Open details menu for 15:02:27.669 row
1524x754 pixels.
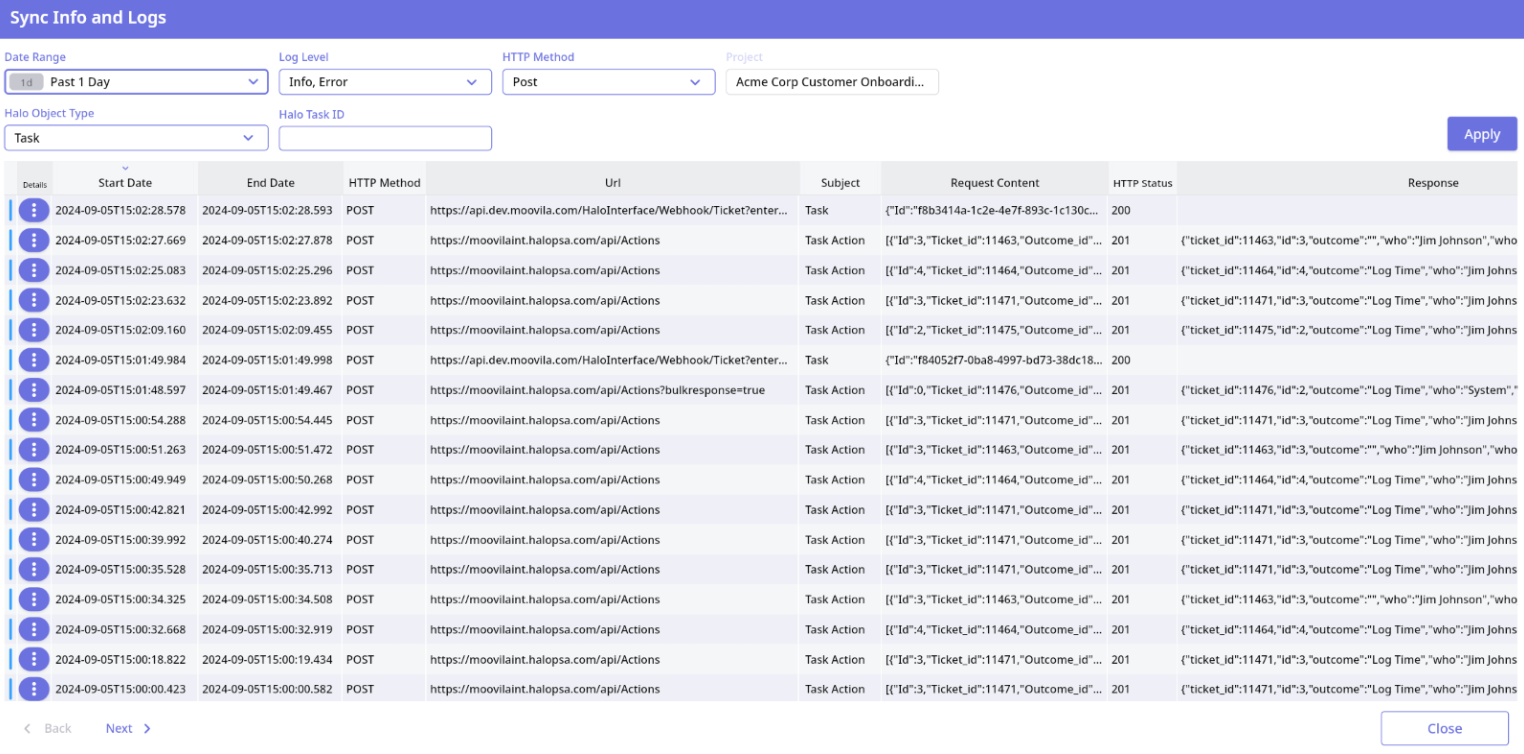[x=34, y=240]
